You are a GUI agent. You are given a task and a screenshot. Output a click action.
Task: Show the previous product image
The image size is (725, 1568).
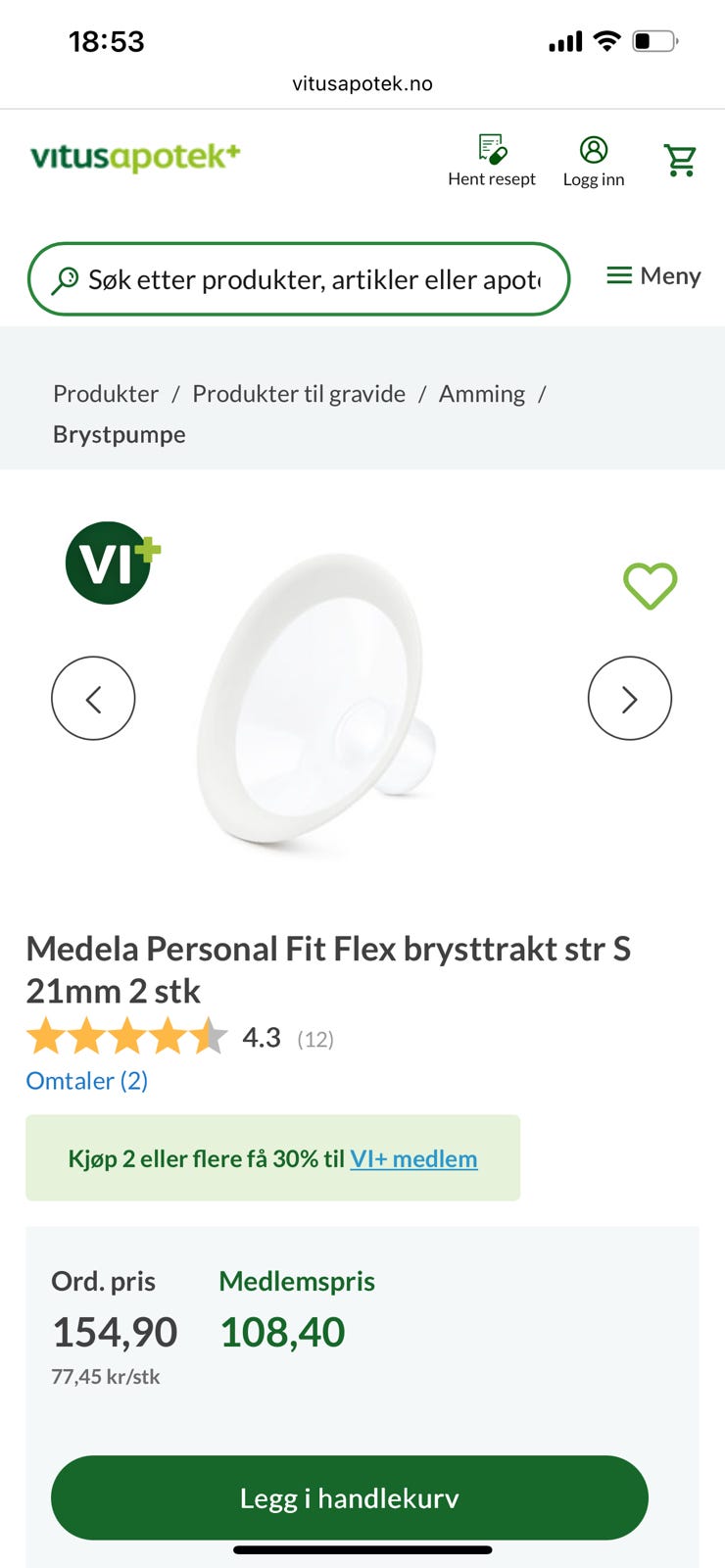(93, 699)
